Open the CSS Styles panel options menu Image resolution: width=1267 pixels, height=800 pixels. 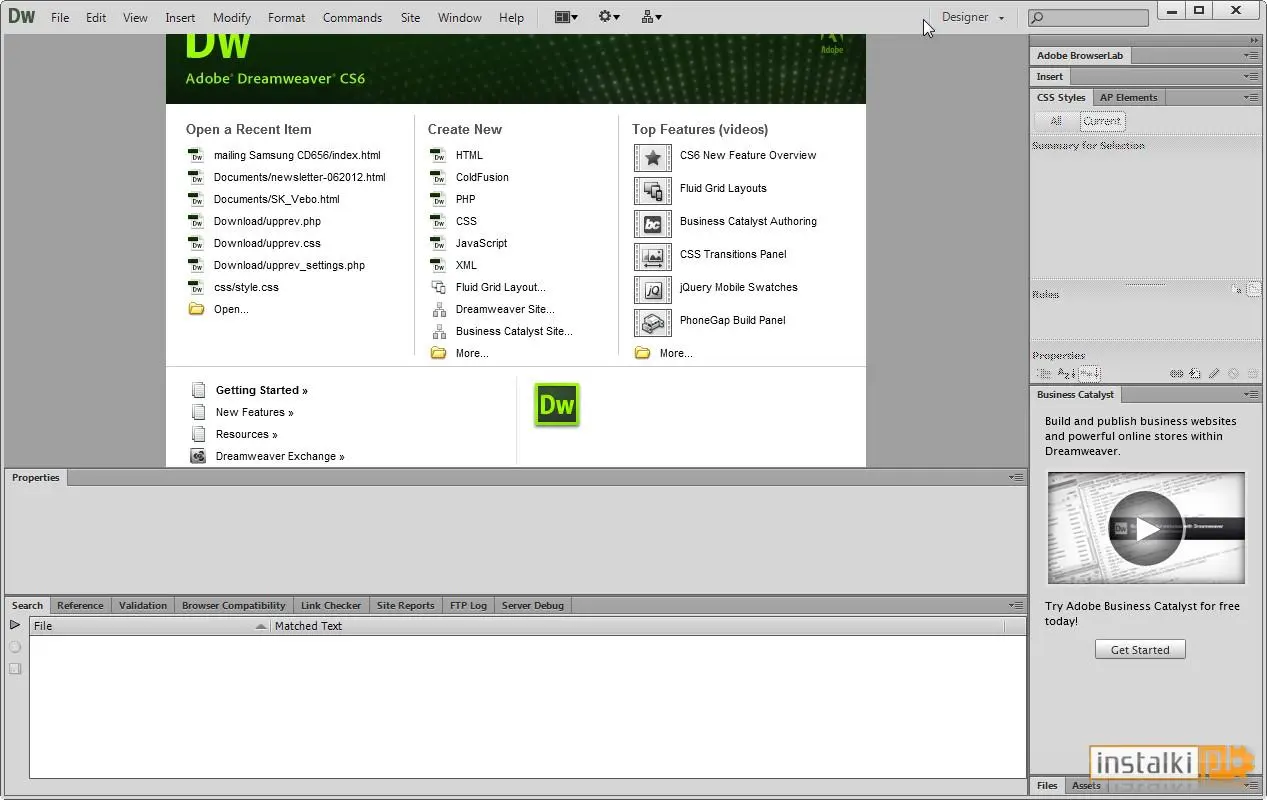point(1252,97)
